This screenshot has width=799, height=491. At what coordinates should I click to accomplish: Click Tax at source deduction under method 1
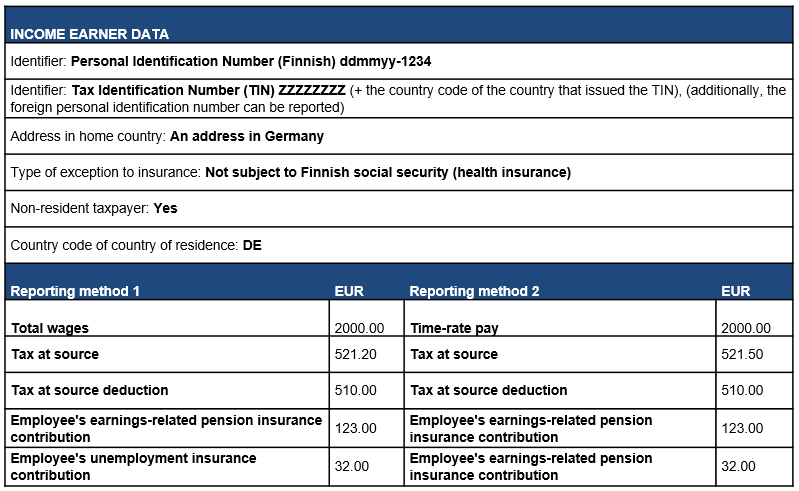coord(89,390)
